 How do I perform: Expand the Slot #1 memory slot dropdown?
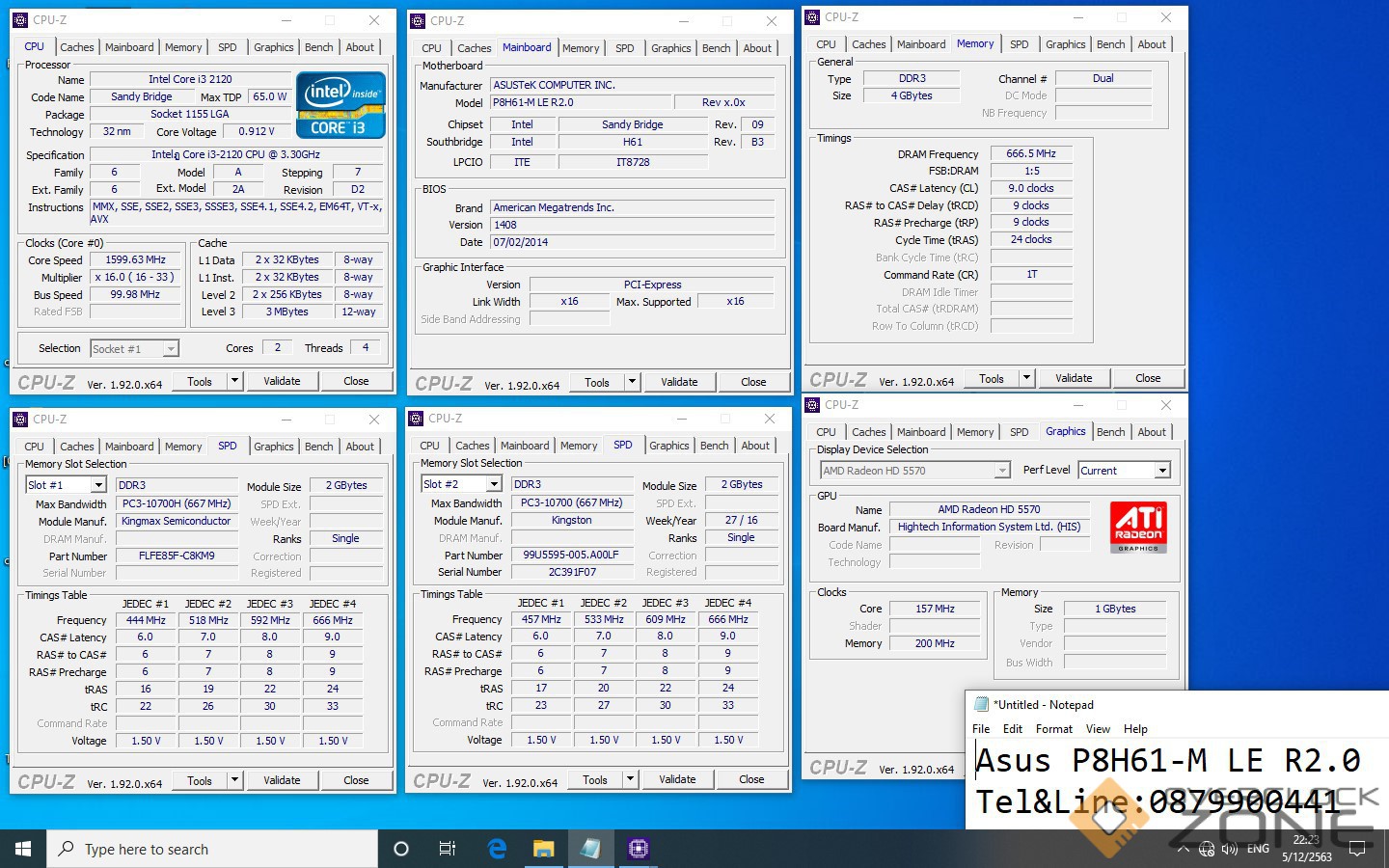(x=97, y=485)
